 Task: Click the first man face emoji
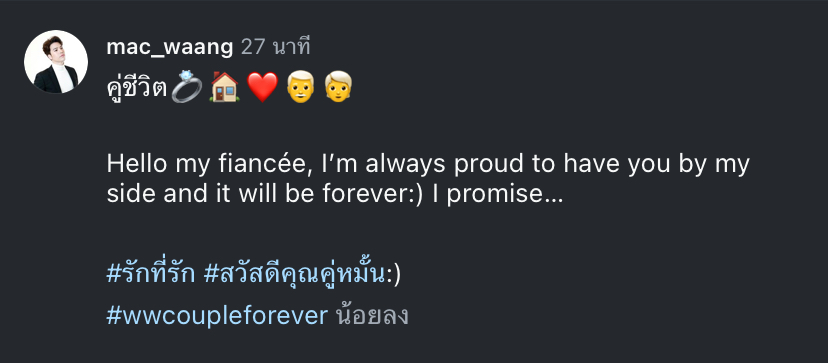coord(300,87)
